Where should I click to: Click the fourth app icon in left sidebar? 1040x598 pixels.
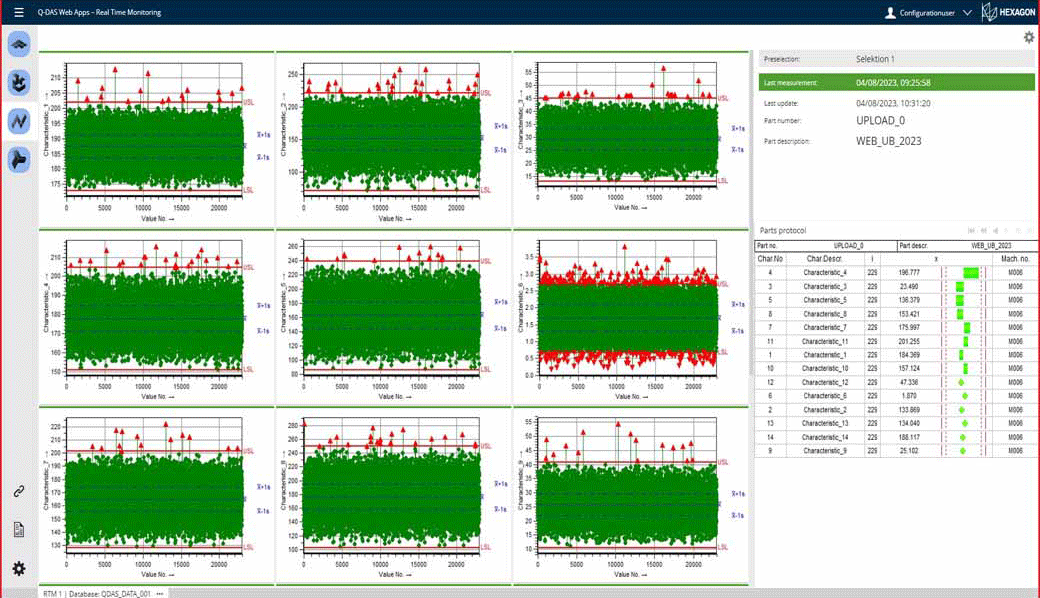(19, 159)
